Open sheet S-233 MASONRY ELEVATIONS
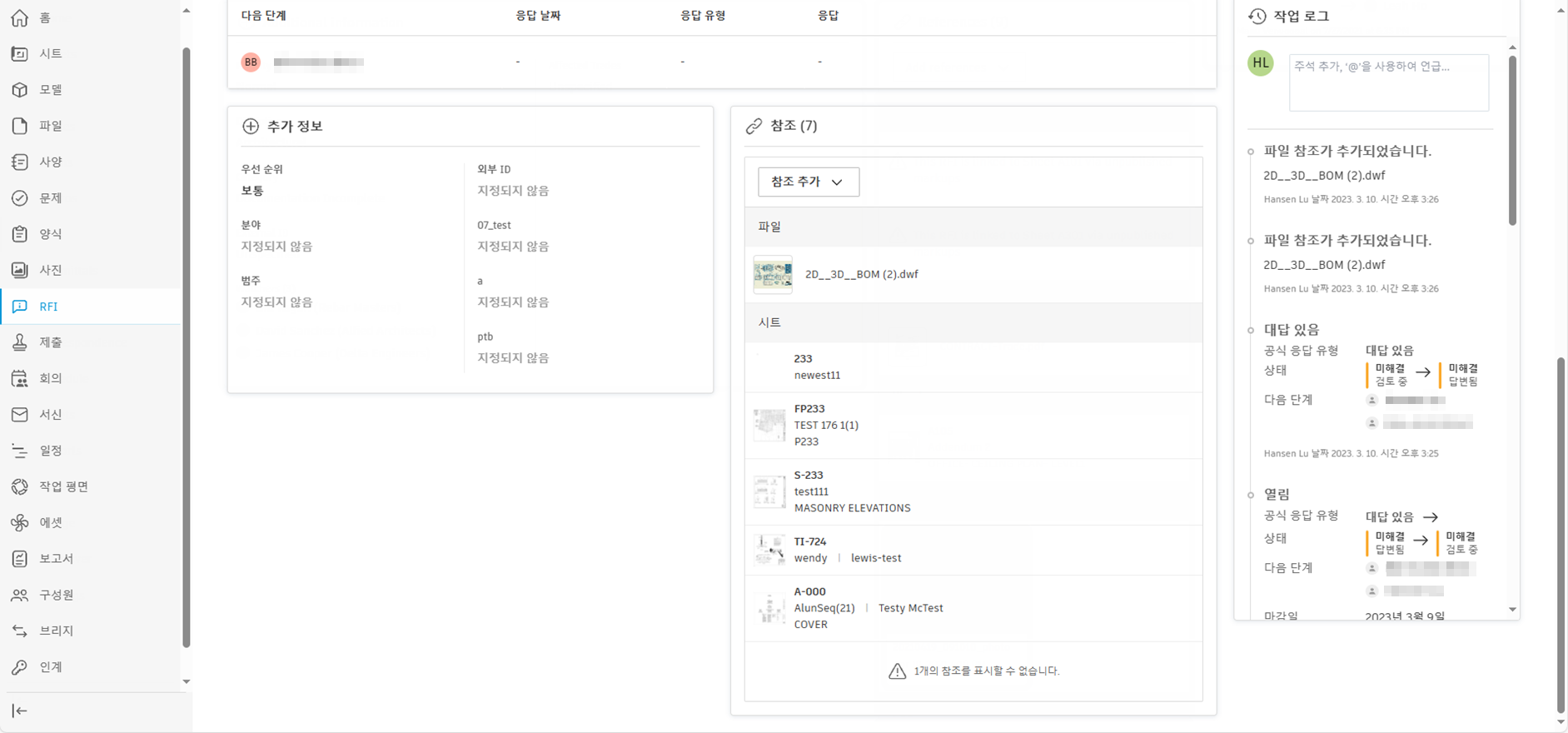Image resolution: width=1568 pixels, height=733 pixels. pos(973,491)
